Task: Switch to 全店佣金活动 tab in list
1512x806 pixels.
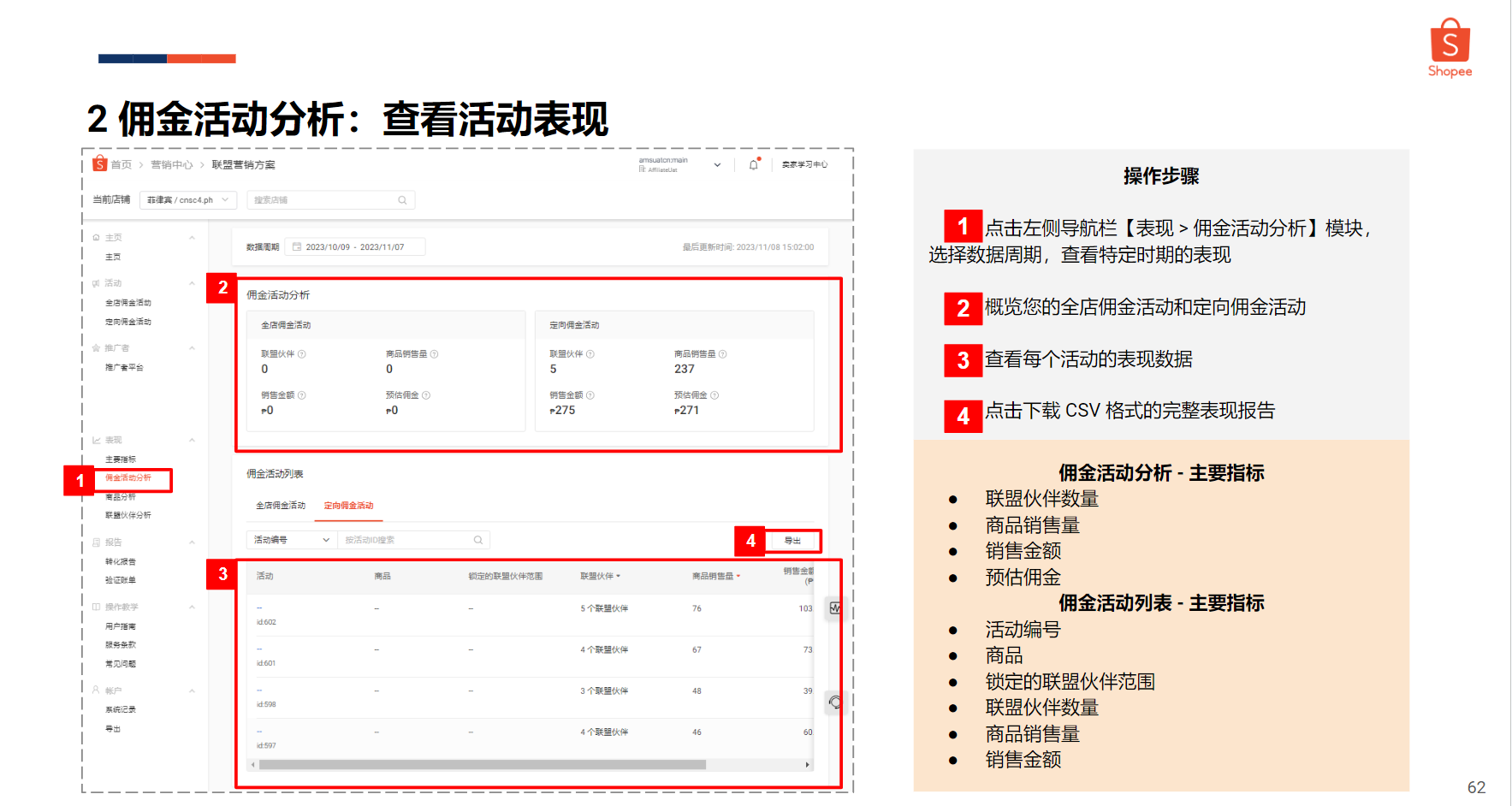Action: tap(281, 506)
